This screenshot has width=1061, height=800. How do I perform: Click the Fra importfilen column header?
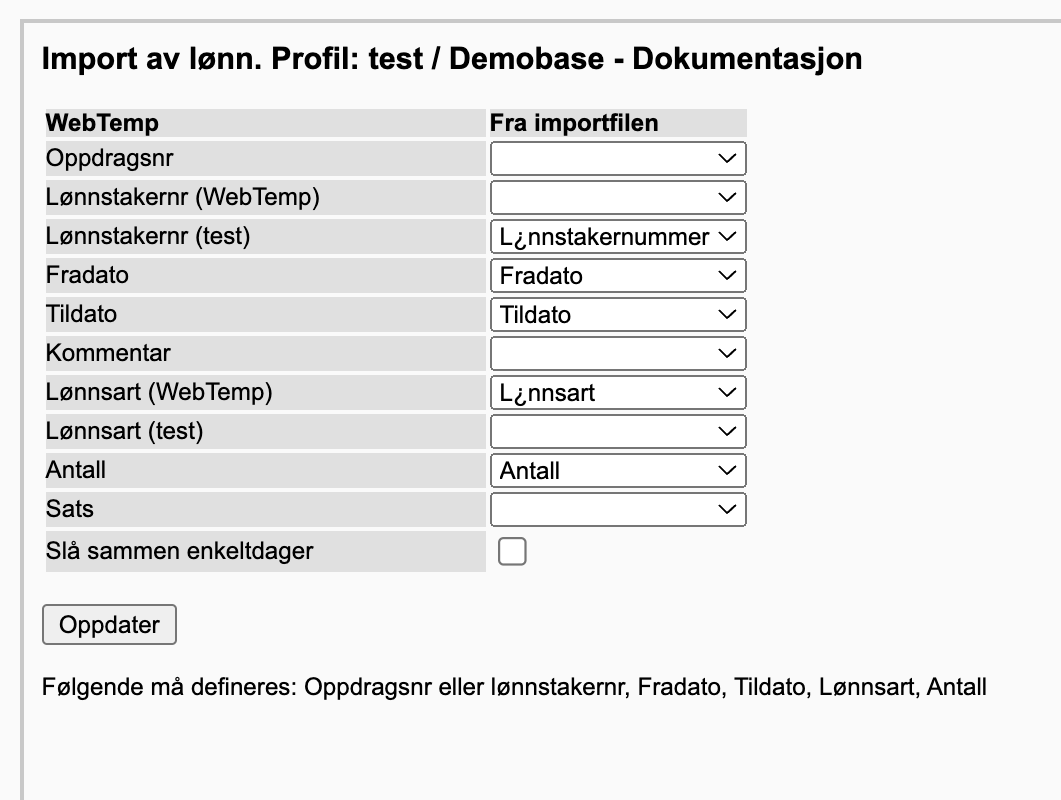click(x=574, y=123)
